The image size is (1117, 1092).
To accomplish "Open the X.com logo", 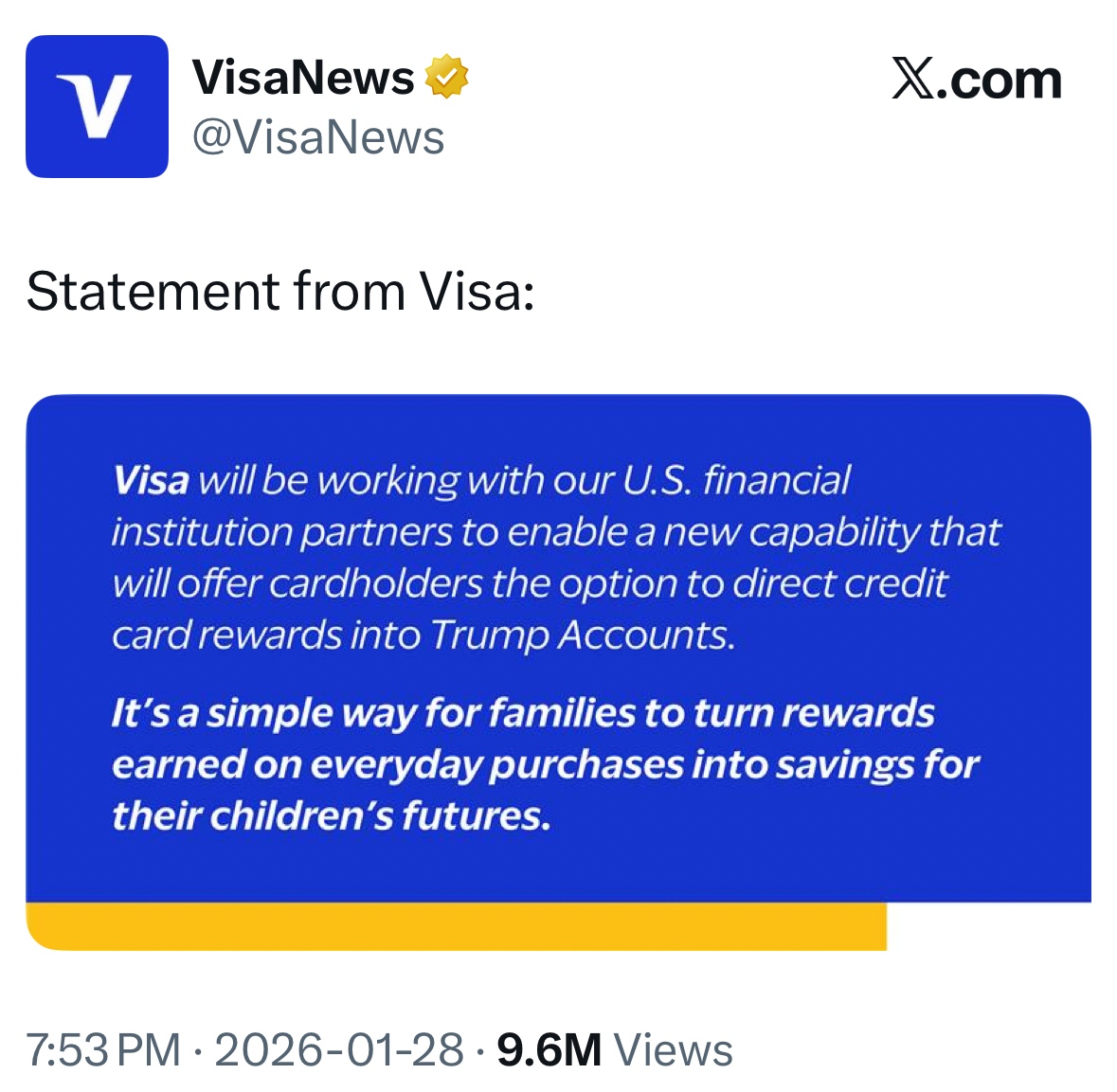I will (976, 80).
